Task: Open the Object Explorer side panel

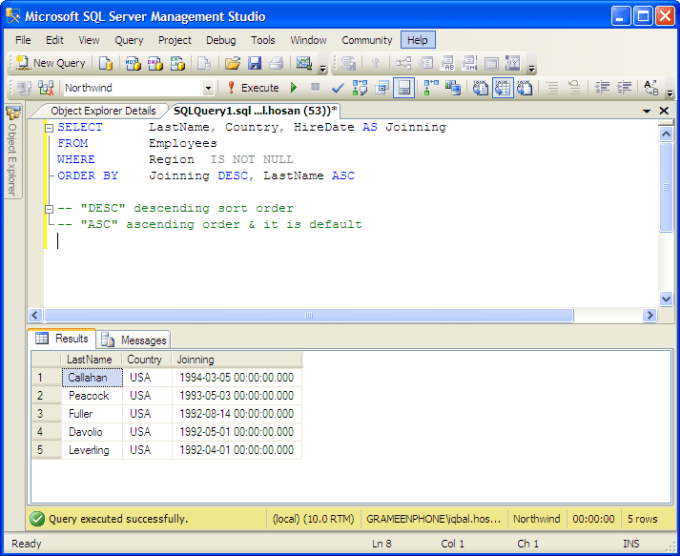Action: point(13,151)
